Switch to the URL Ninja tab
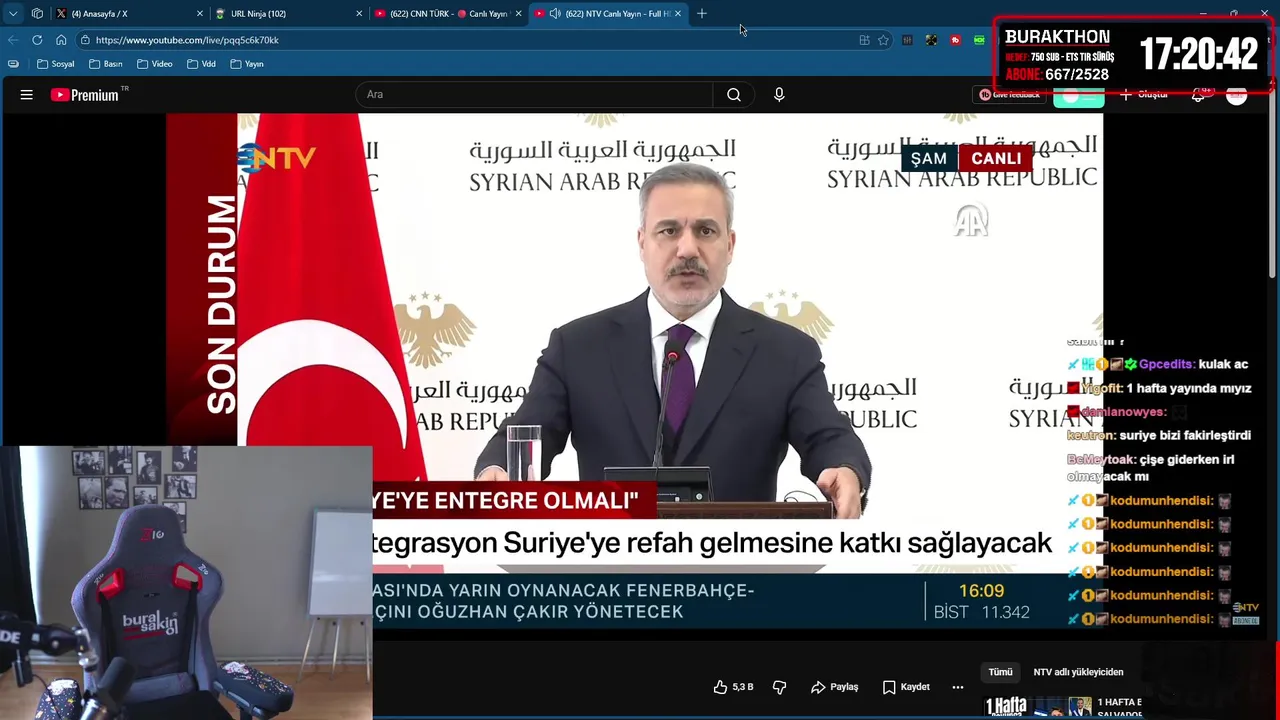 tap(288, 14)
